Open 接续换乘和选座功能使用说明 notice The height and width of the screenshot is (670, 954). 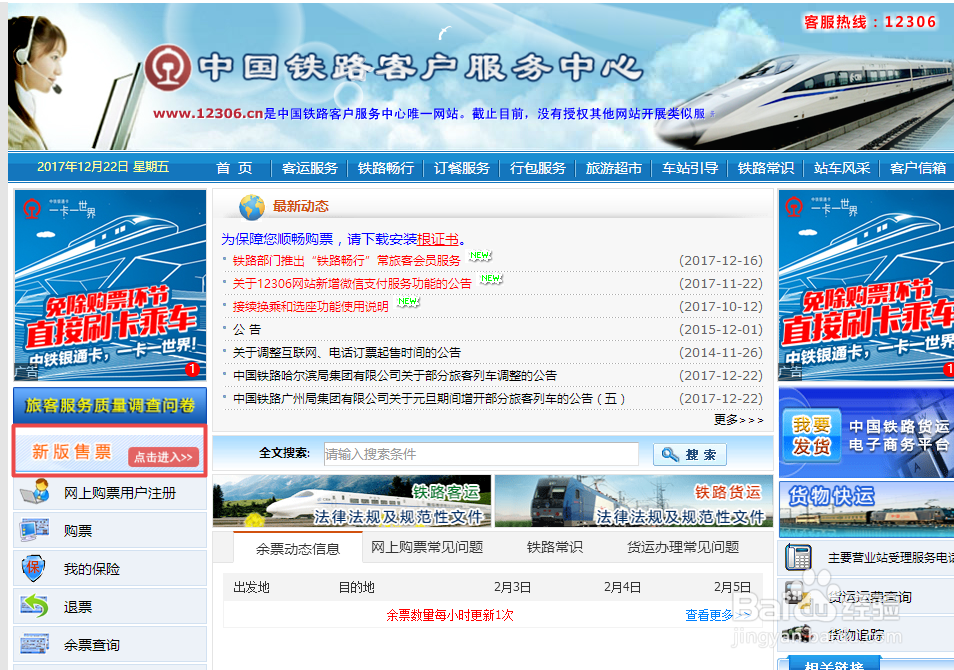click(x=311, y=307)
